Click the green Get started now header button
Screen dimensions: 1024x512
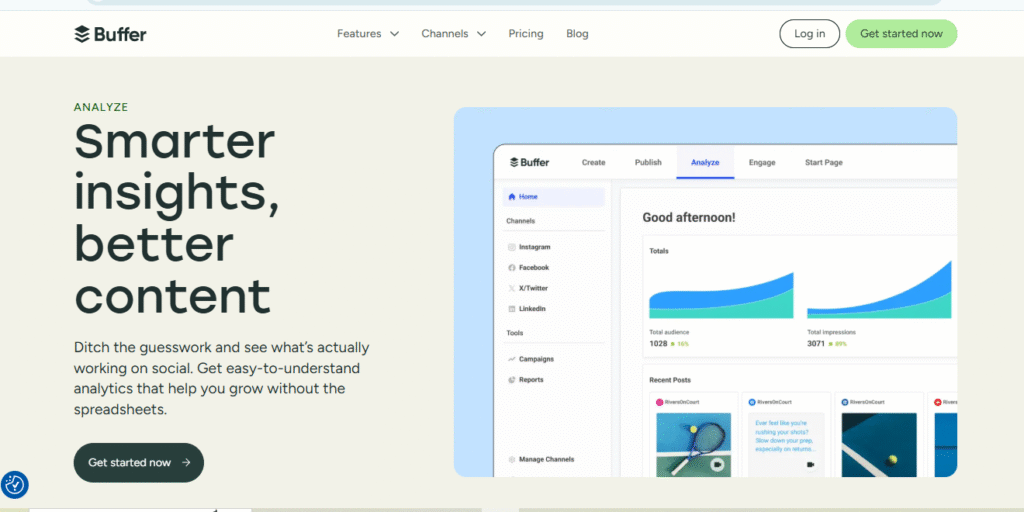(x=901, y=34)
